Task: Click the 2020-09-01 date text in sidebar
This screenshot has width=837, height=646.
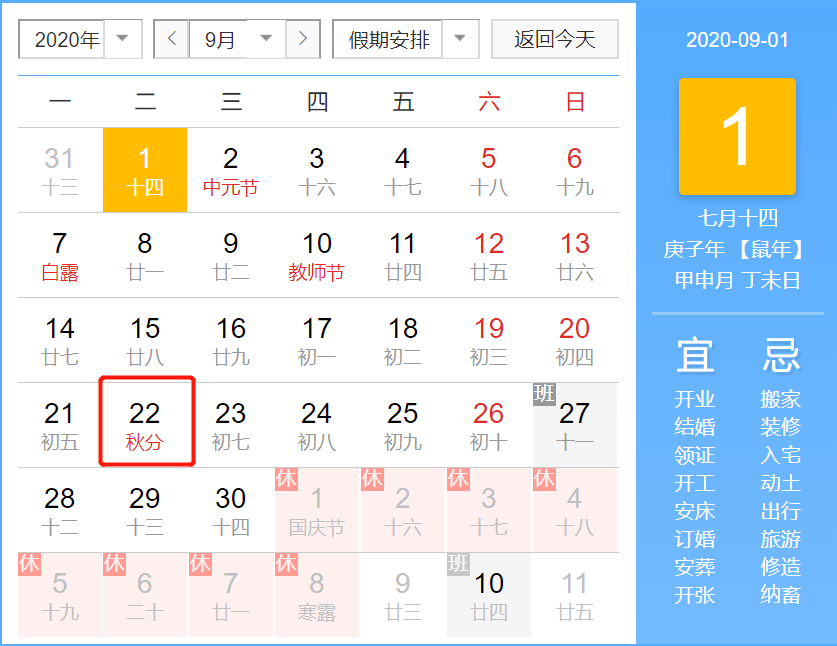Action: coord(737,40)
